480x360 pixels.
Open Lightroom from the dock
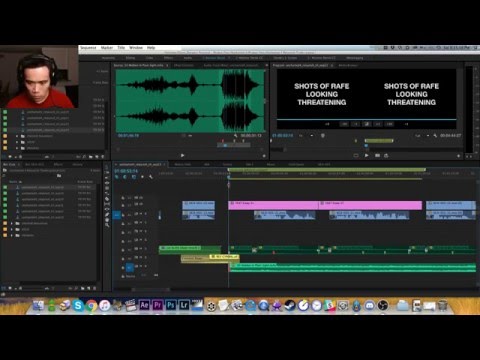[184, 305]
